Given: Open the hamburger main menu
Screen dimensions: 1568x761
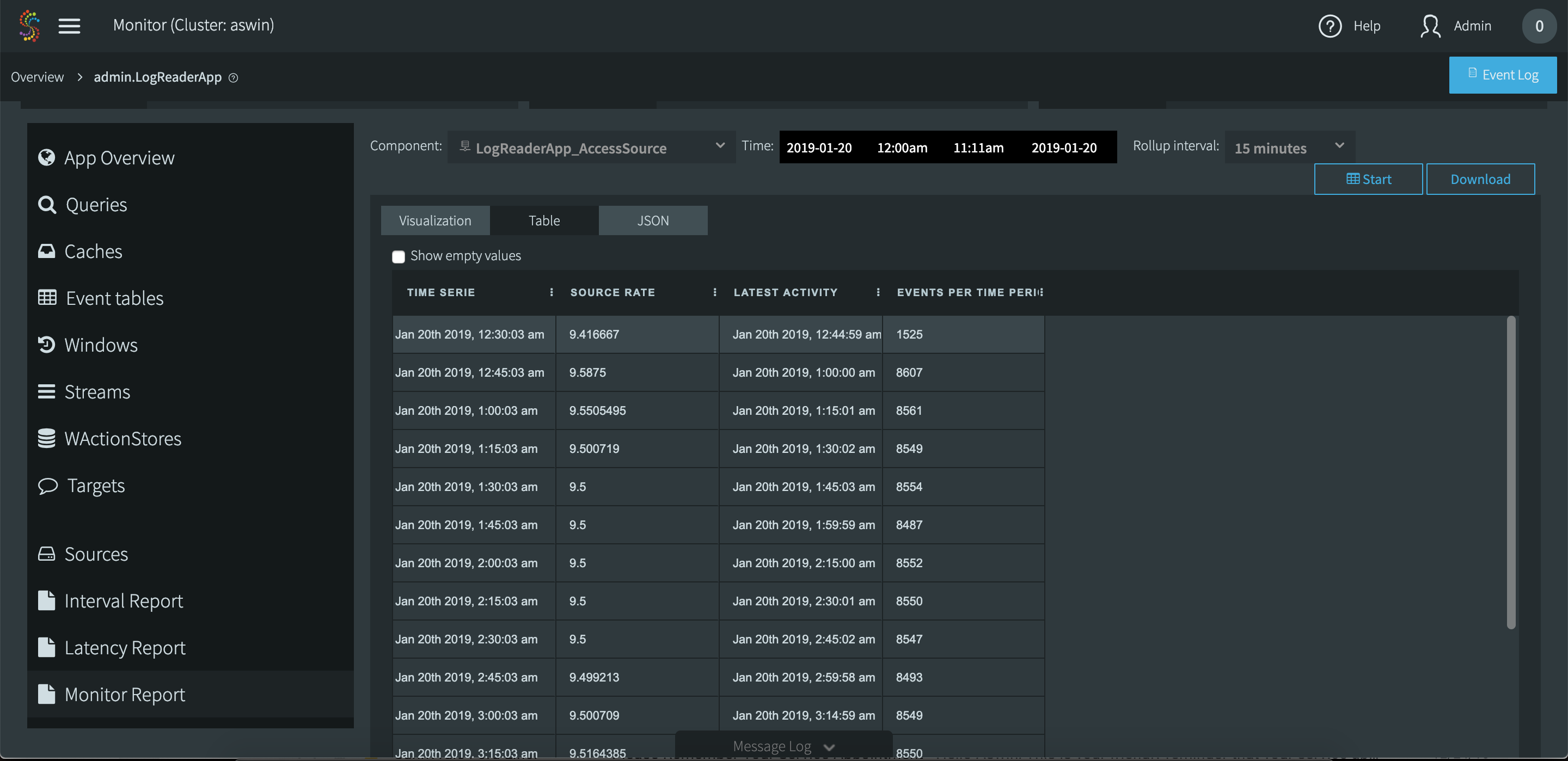Looking at the screenshot, I should [69, 26].
